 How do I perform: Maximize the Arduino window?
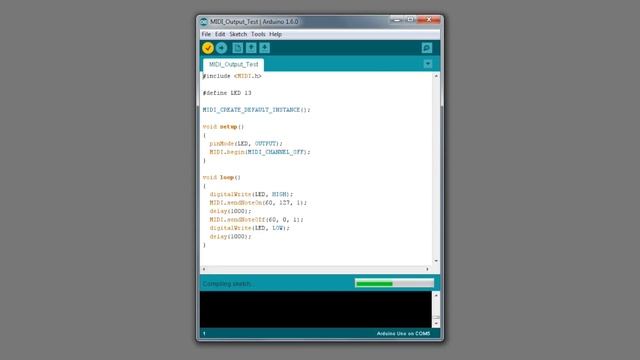[x=410, y=20]
